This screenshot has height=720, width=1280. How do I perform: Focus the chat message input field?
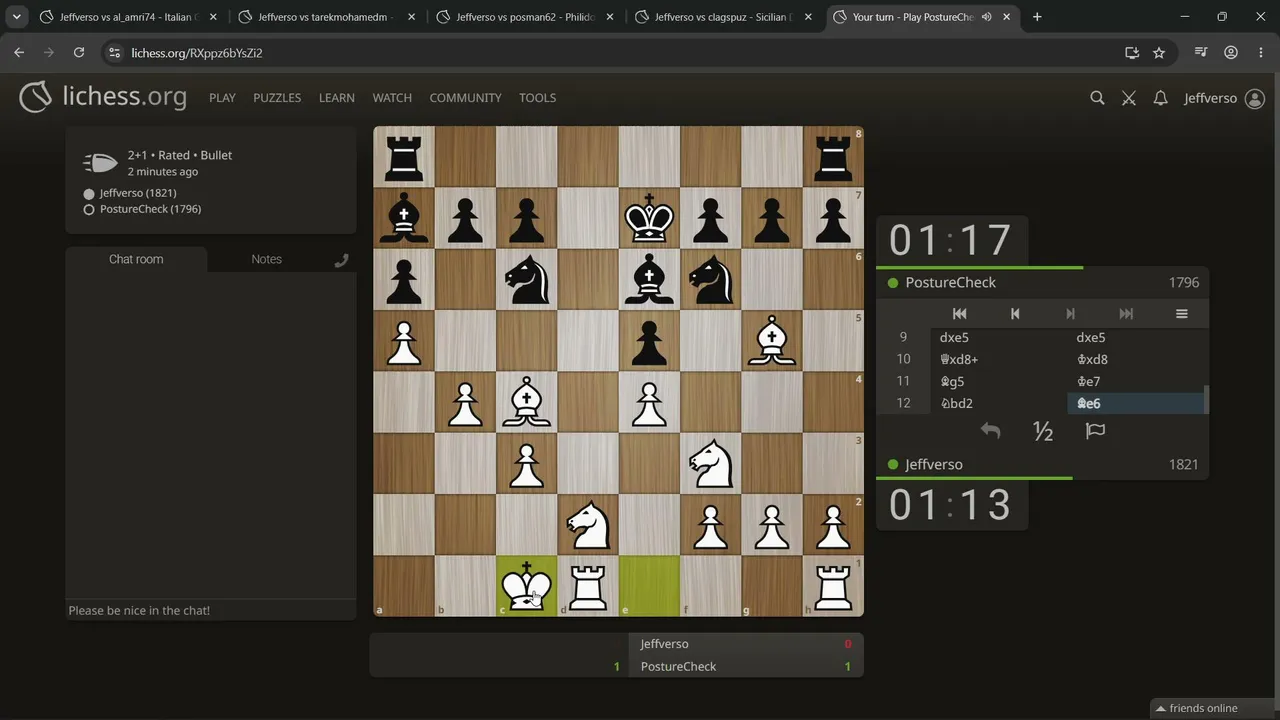(x=211, y=610)
